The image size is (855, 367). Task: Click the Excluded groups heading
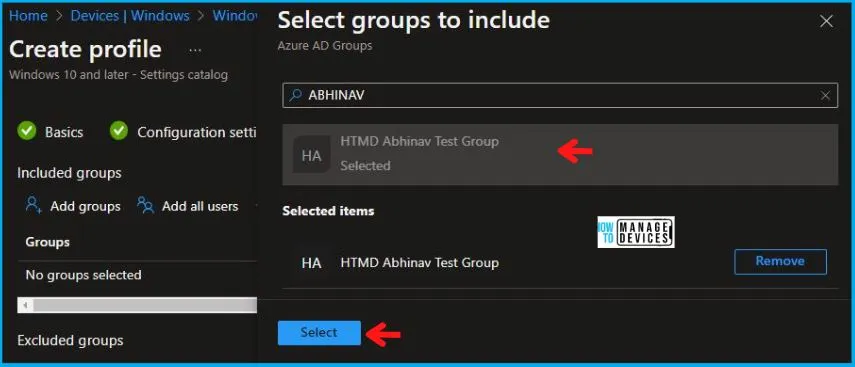coord(70,340)
